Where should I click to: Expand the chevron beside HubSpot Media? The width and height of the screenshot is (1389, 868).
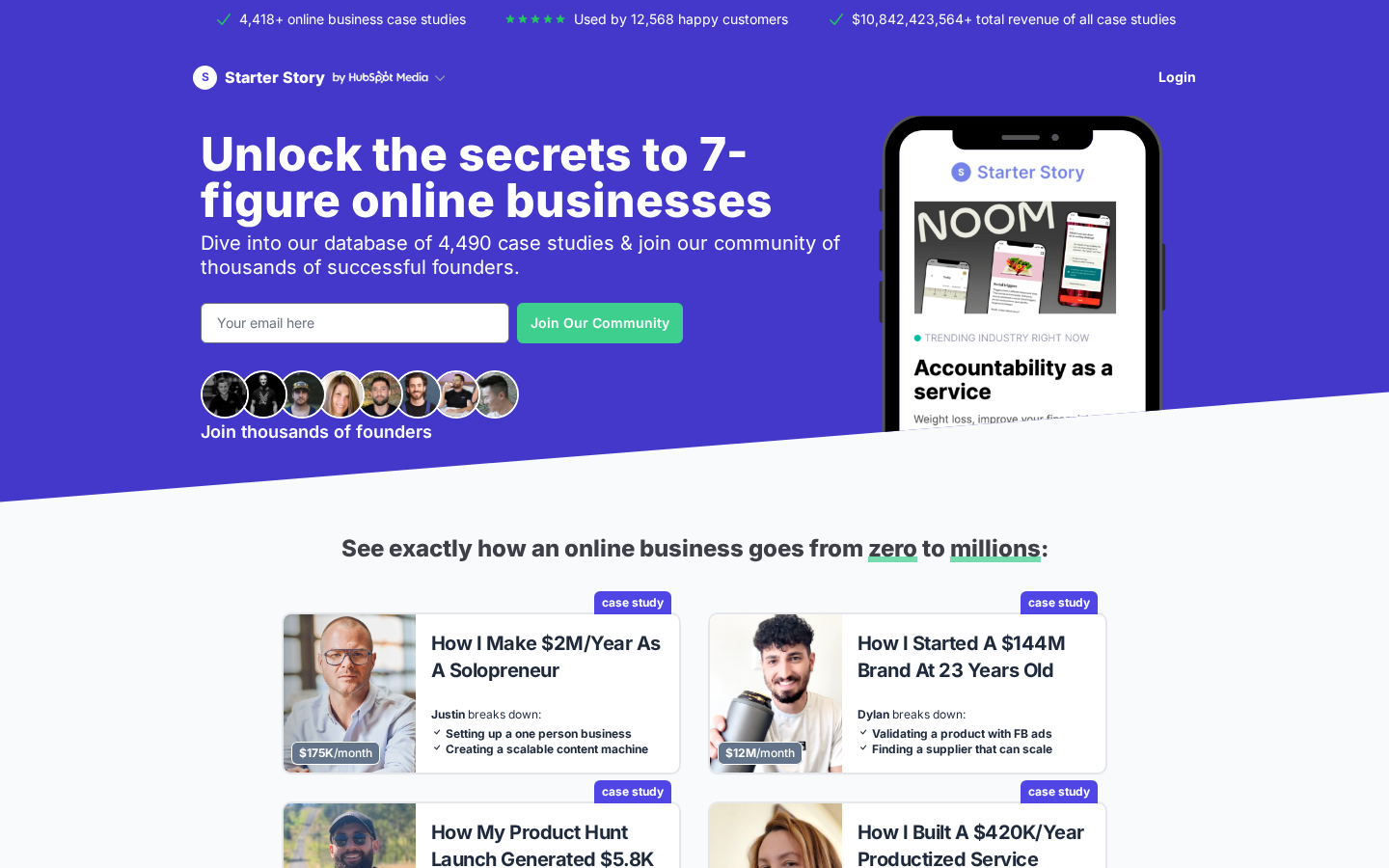tap(440, 78)
